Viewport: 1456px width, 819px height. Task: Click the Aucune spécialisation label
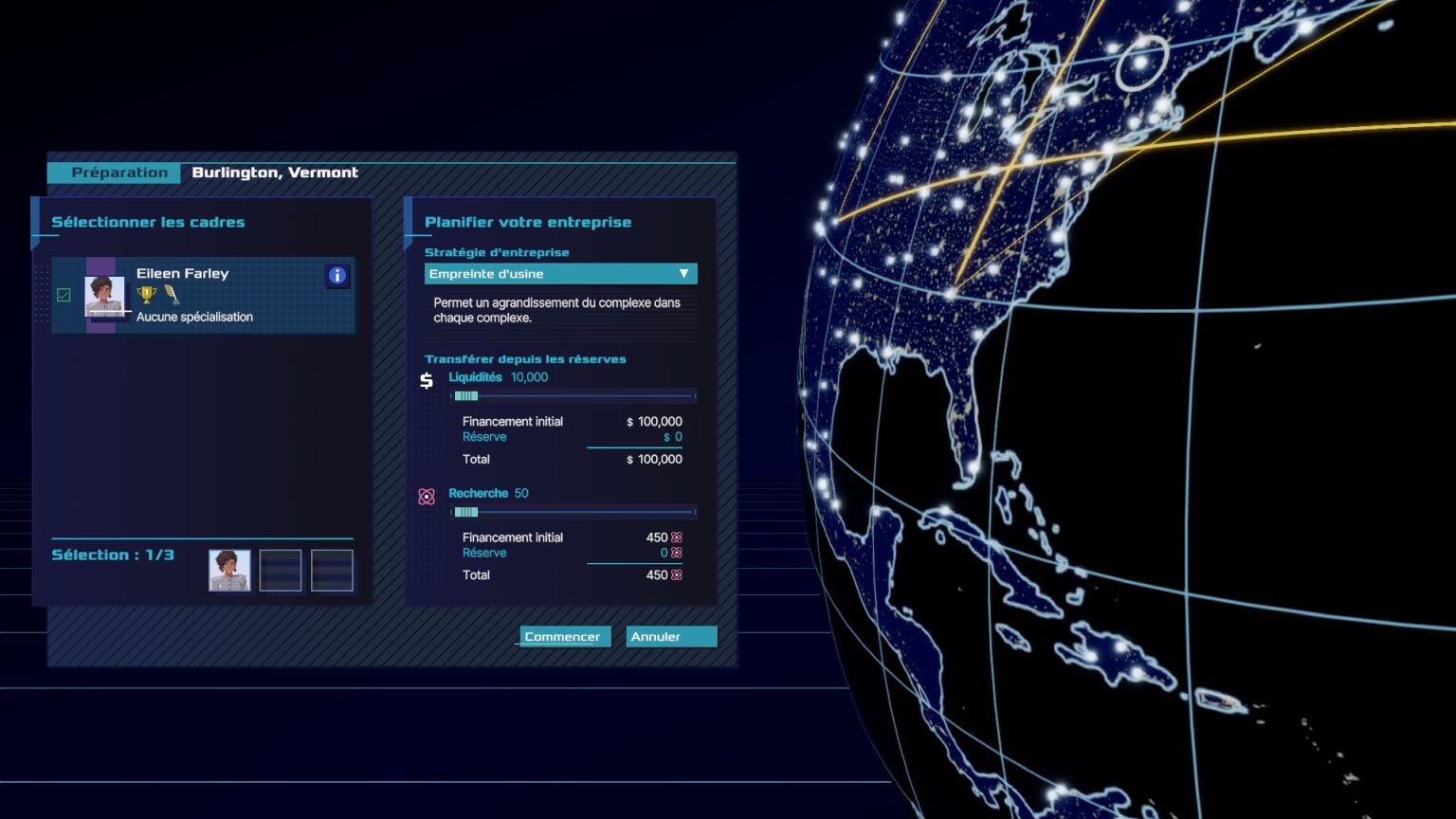pyautogui.click(x=194, y=317)
